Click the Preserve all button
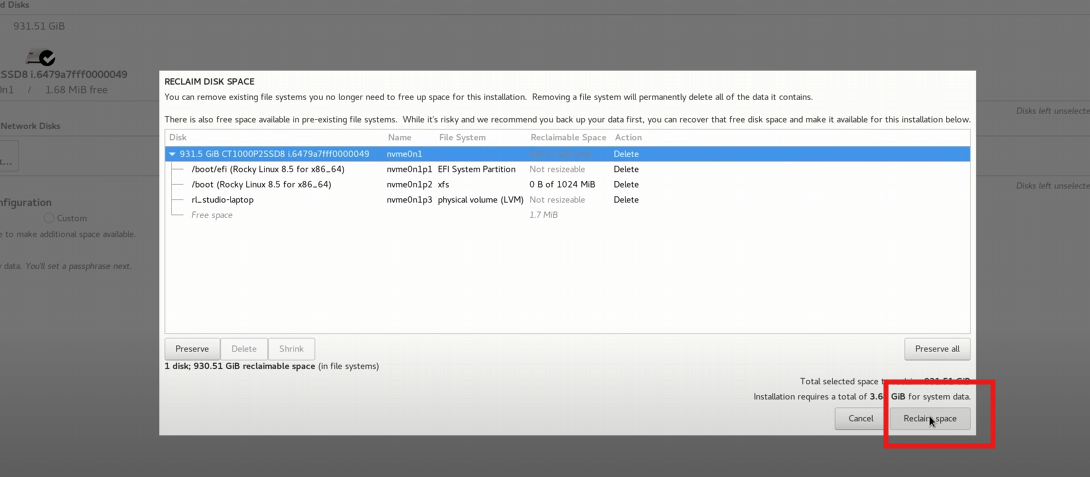This screenshot has width=1090, height=477. [937, 349]
